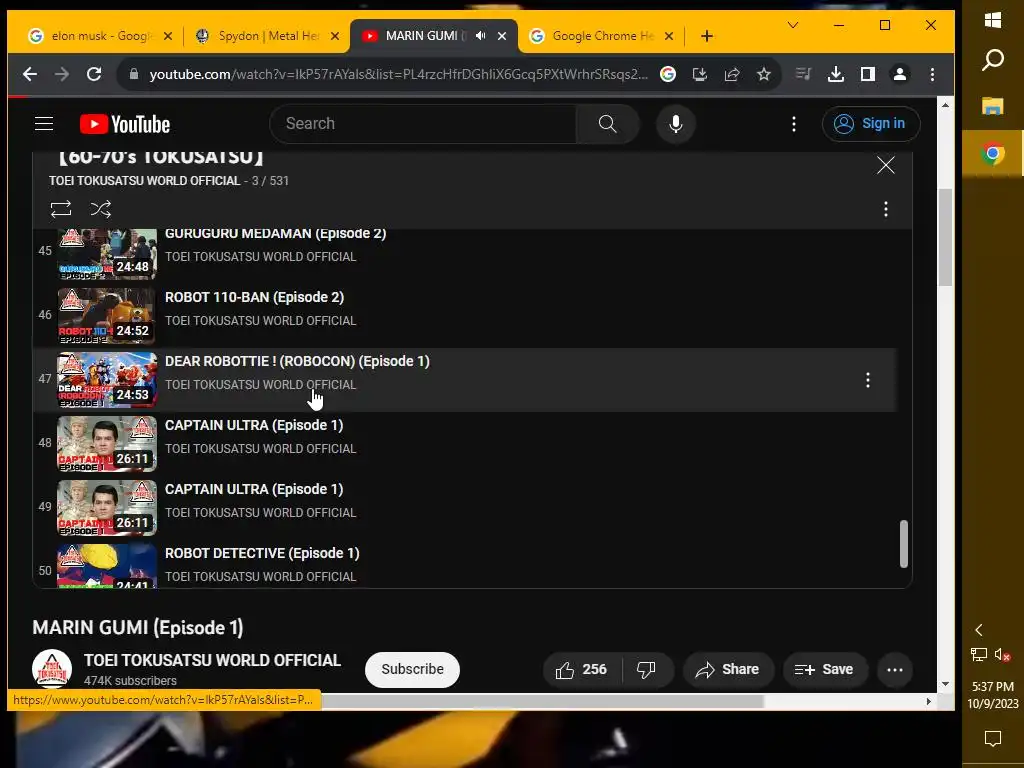Toggle Chrome side panel icon
The image size is (1024, 768).
click(x=867, y=74)
